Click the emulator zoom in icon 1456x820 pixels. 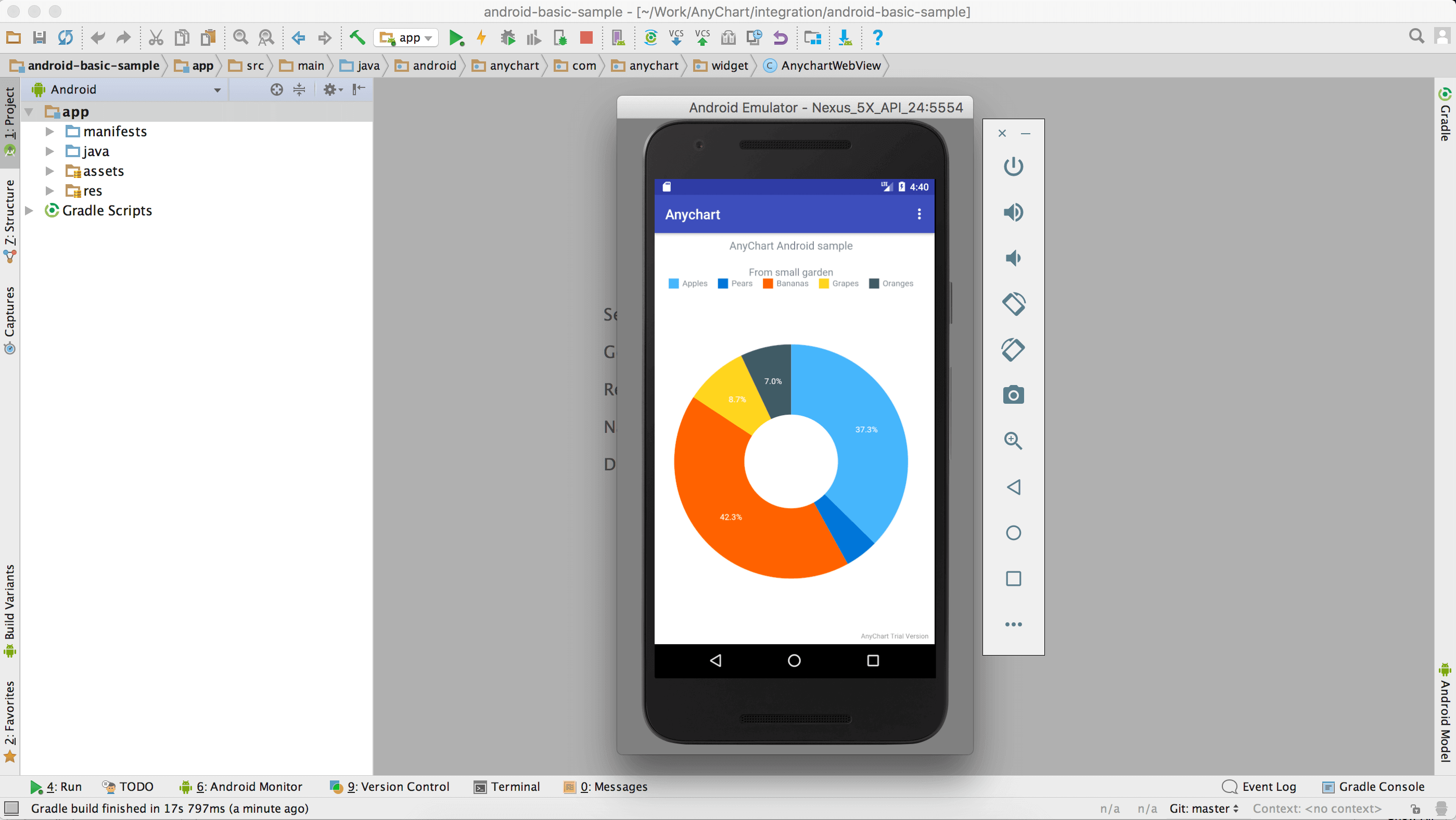tap(1013, 440)
